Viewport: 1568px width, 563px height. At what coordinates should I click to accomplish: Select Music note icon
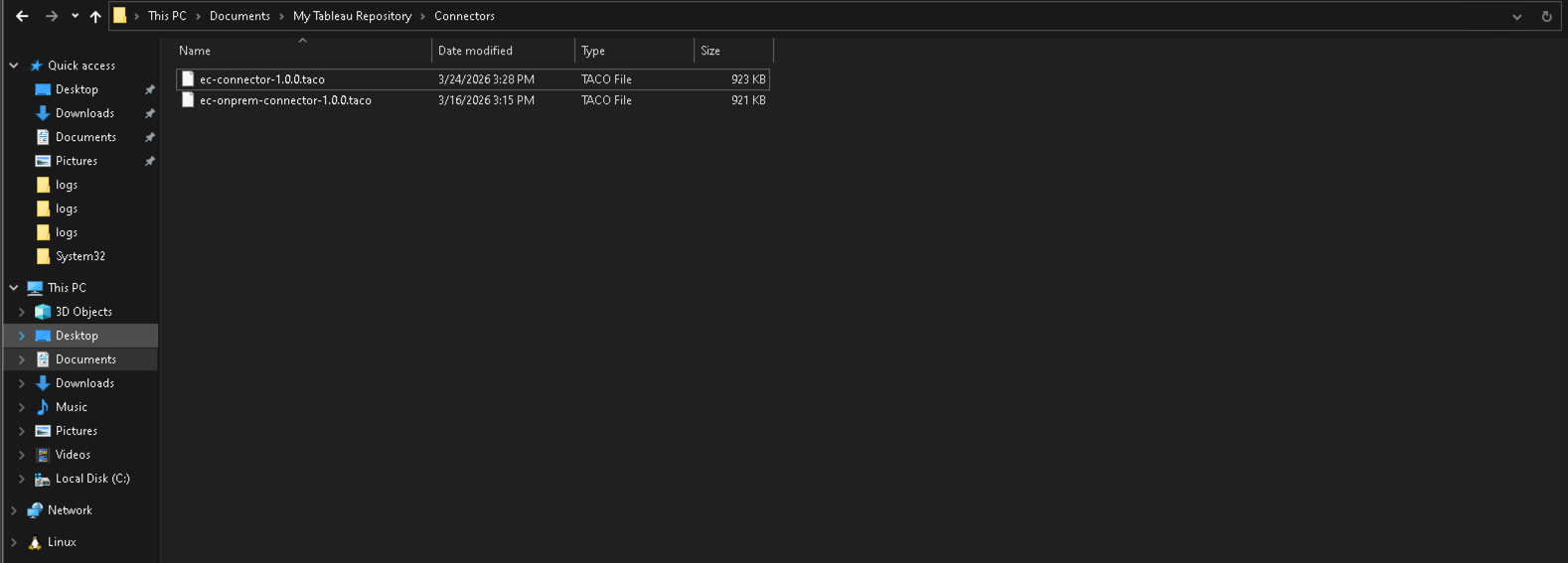[x=43, y=407]
